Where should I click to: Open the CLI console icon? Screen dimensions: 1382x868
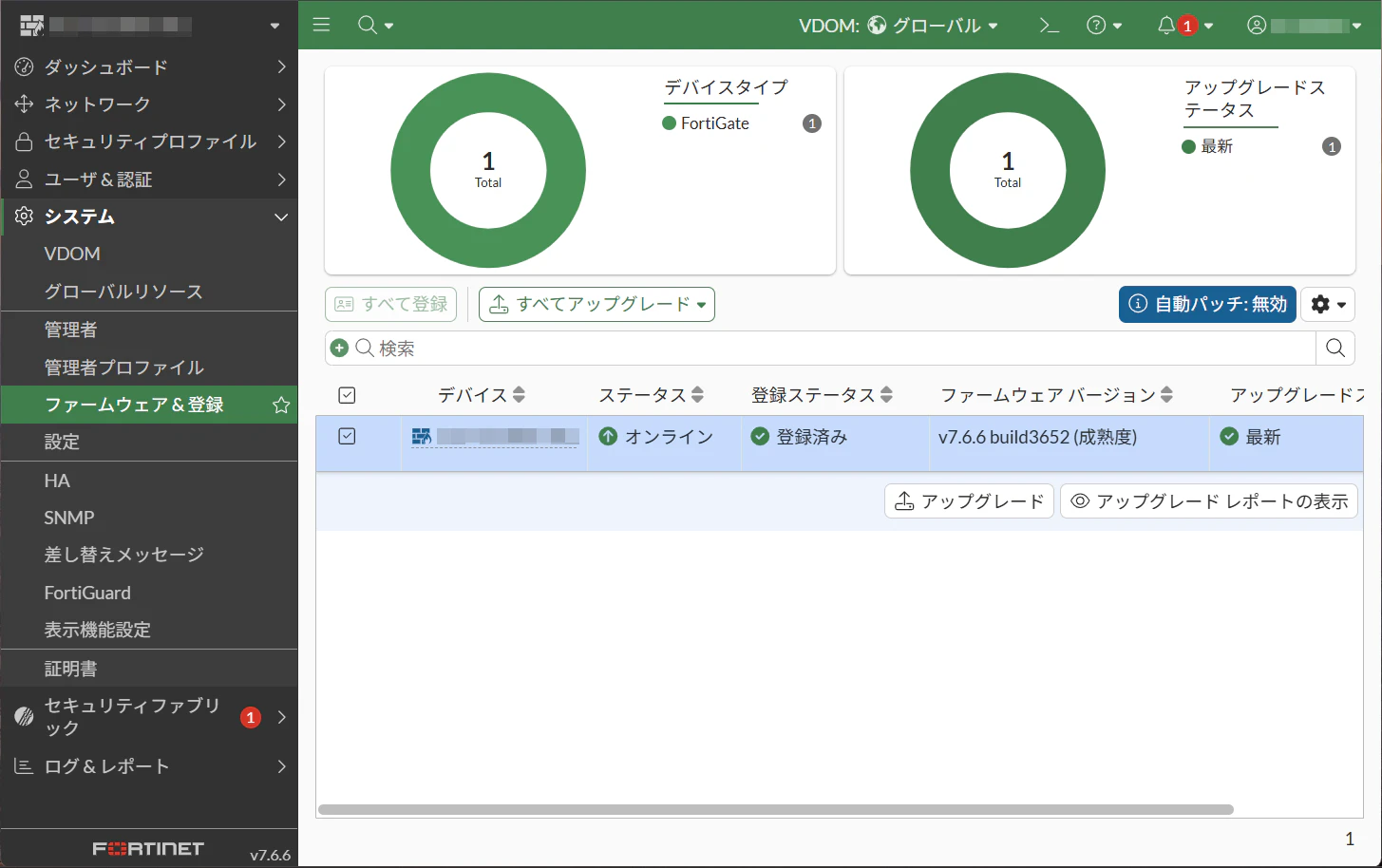pyautogui.click(x=1049, y=25)
